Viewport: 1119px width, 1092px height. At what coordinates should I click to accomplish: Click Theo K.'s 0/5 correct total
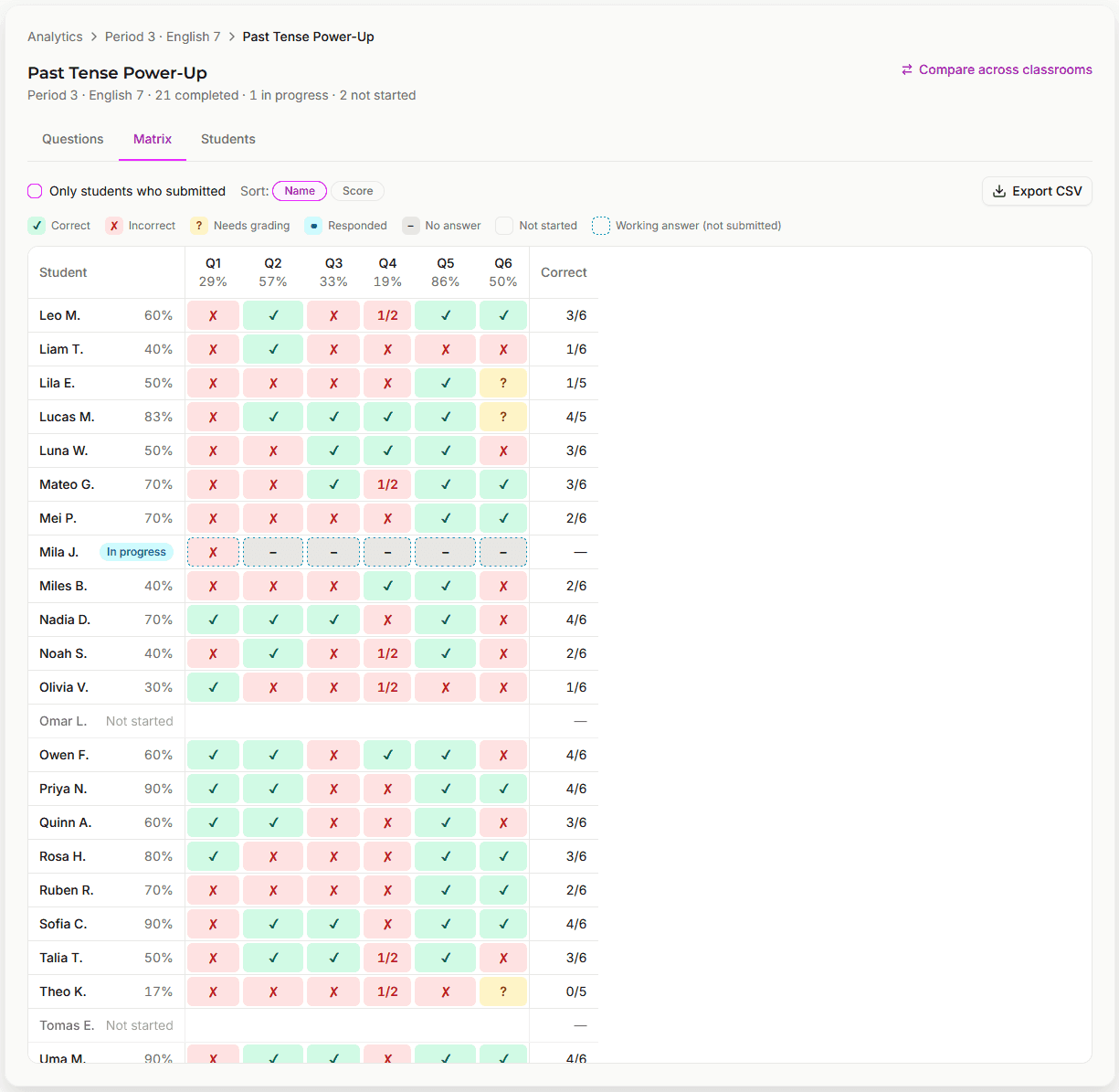[x=576, y=991]
